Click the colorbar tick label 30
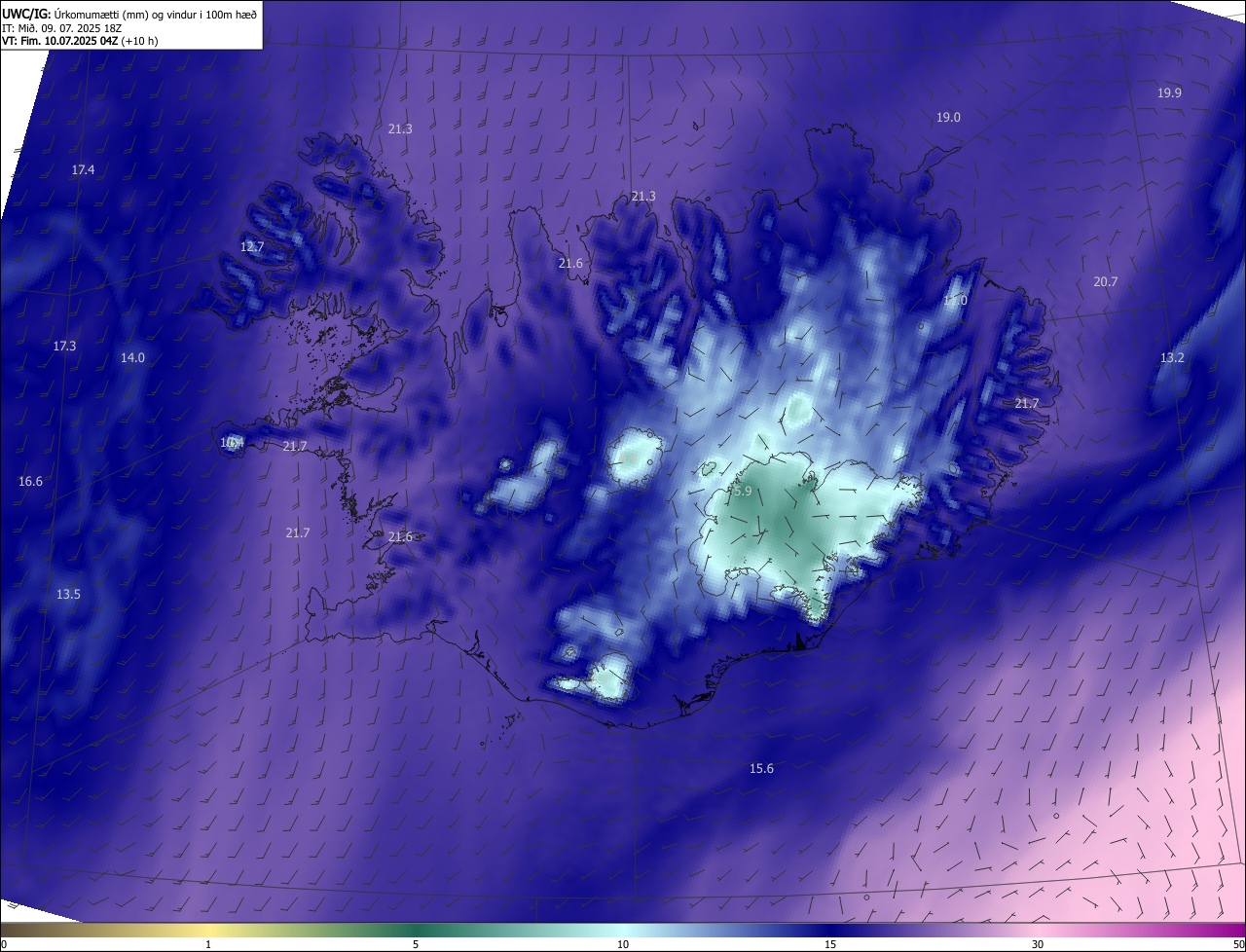The height and width of the screenshot is (952, 1246). pyautogui.click(x=1038, y=944)
